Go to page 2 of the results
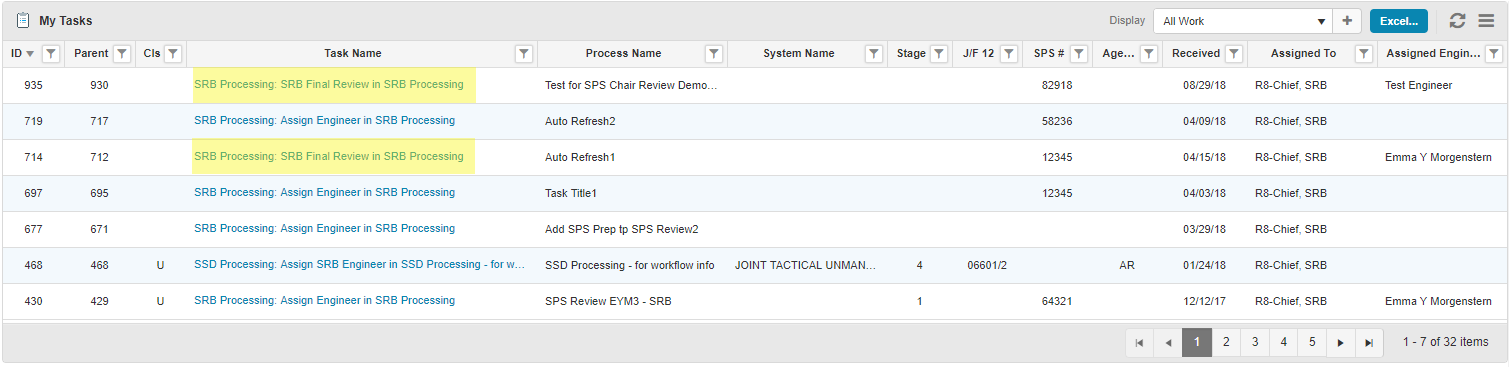1509x367 pixels. coord(1226,342)
